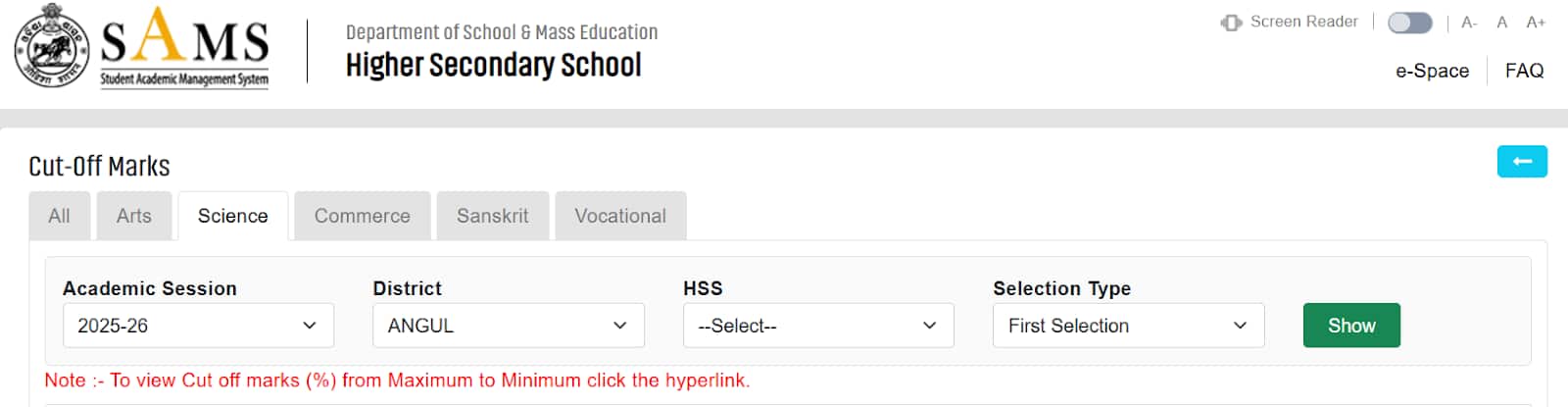Open the e-Space link

1432,71
